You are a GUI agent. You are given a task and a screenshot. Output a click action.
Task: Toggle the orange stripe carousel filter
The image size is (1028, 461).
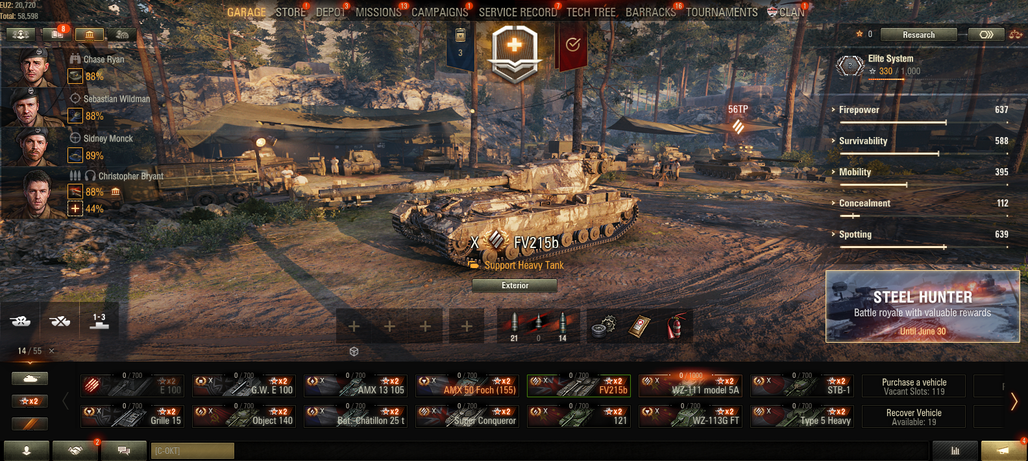click(x=30, y=424)
